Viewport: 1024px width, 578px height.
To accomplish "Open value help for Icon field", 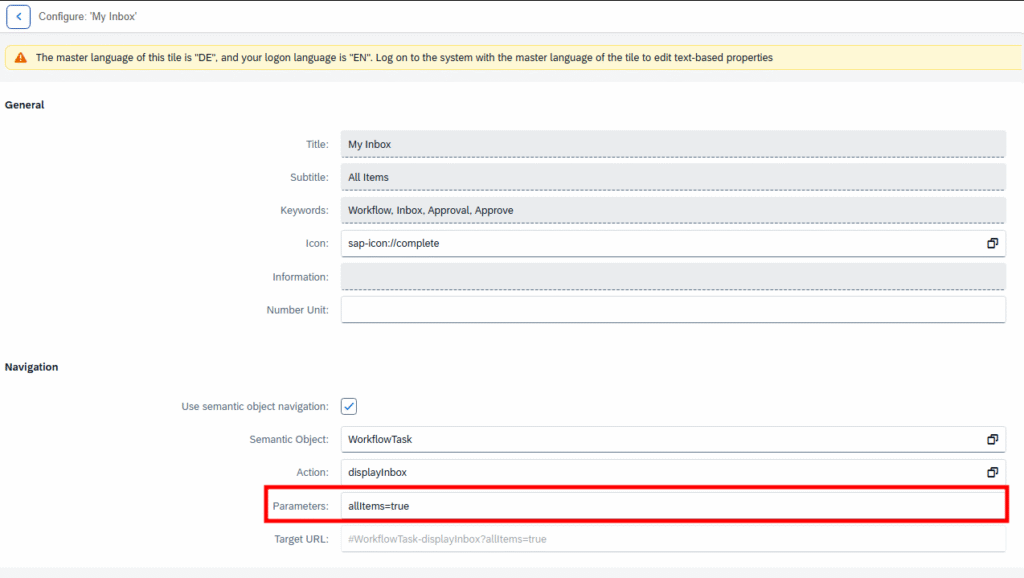I will point(992,243).
